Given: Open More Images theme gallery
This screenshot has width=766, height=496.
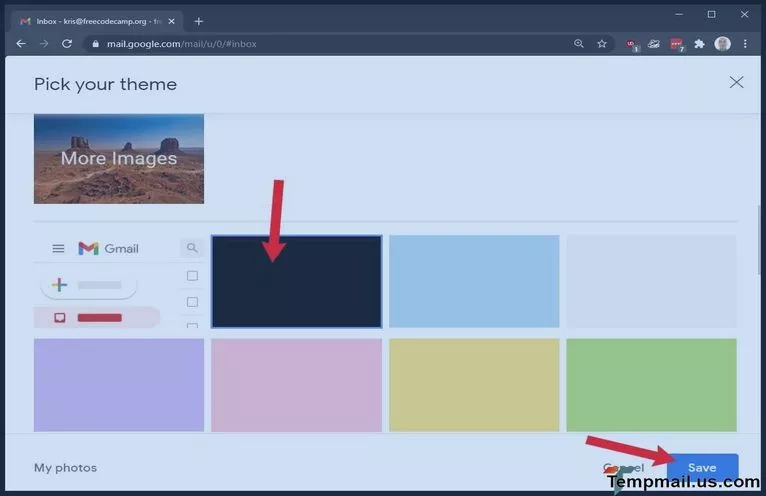Looking at the screenshot, I should pyautogui.click(x=119, y=158).
